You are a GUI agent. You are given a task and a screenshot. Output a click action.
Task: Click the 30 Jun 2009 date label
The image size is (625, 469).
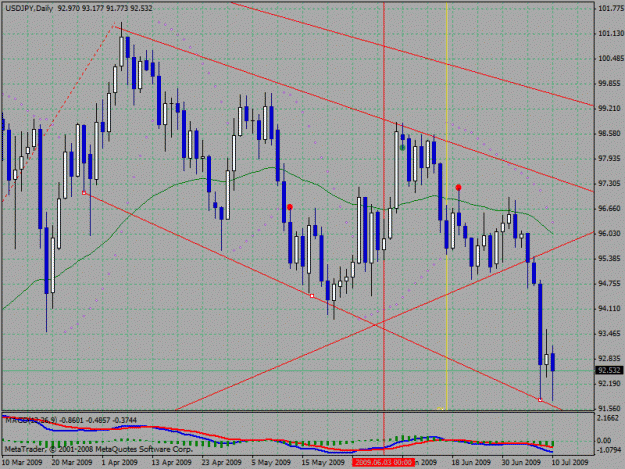[x=521, y=462]
